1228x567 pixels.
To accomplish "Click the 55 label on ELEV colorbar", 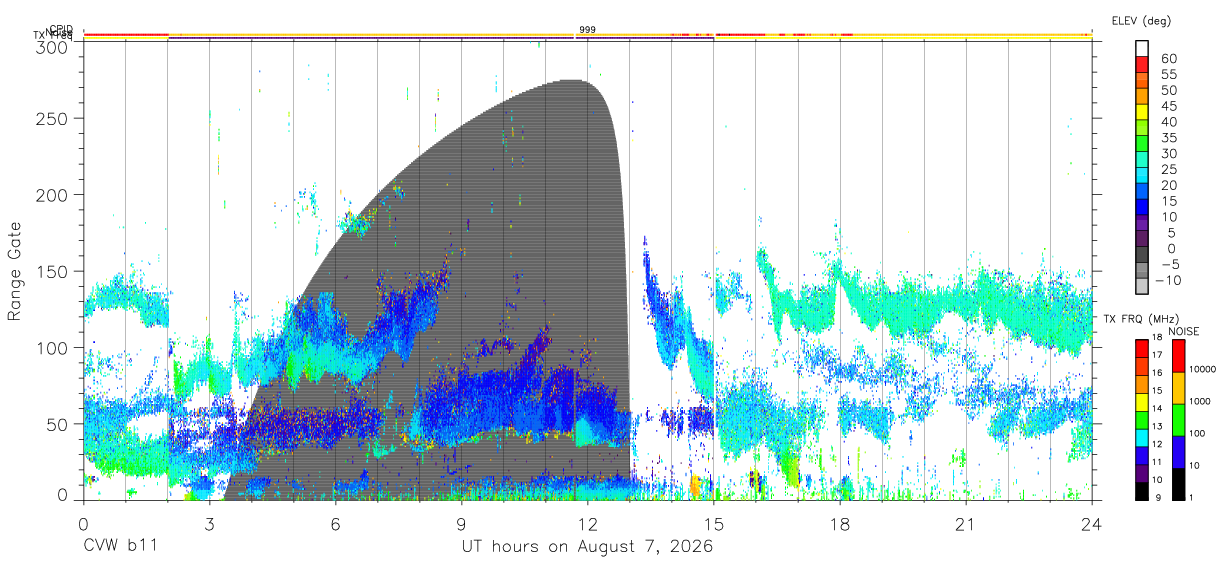I will pyautogui.click(x=1167, y=75).
